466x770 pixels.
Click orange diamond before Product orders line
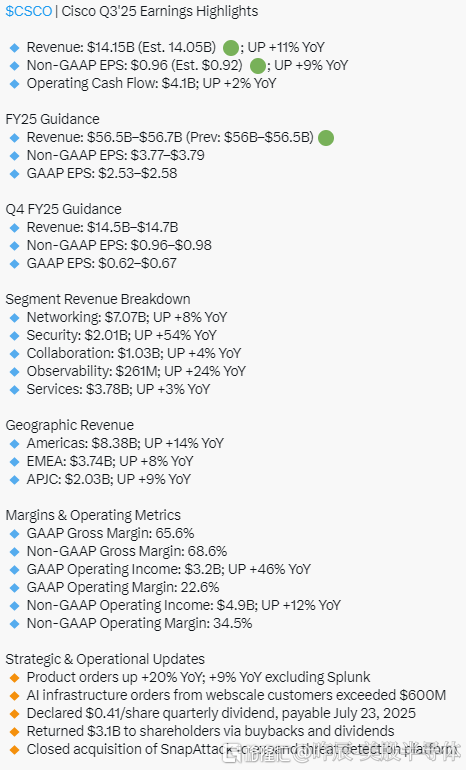(15, 678)
